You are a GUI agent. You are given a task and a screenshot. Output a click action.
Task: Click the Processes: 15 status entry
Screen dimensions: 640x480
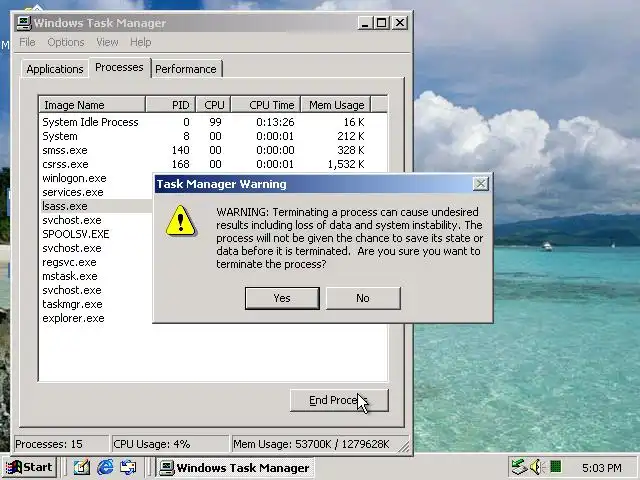tap(61, 444)
